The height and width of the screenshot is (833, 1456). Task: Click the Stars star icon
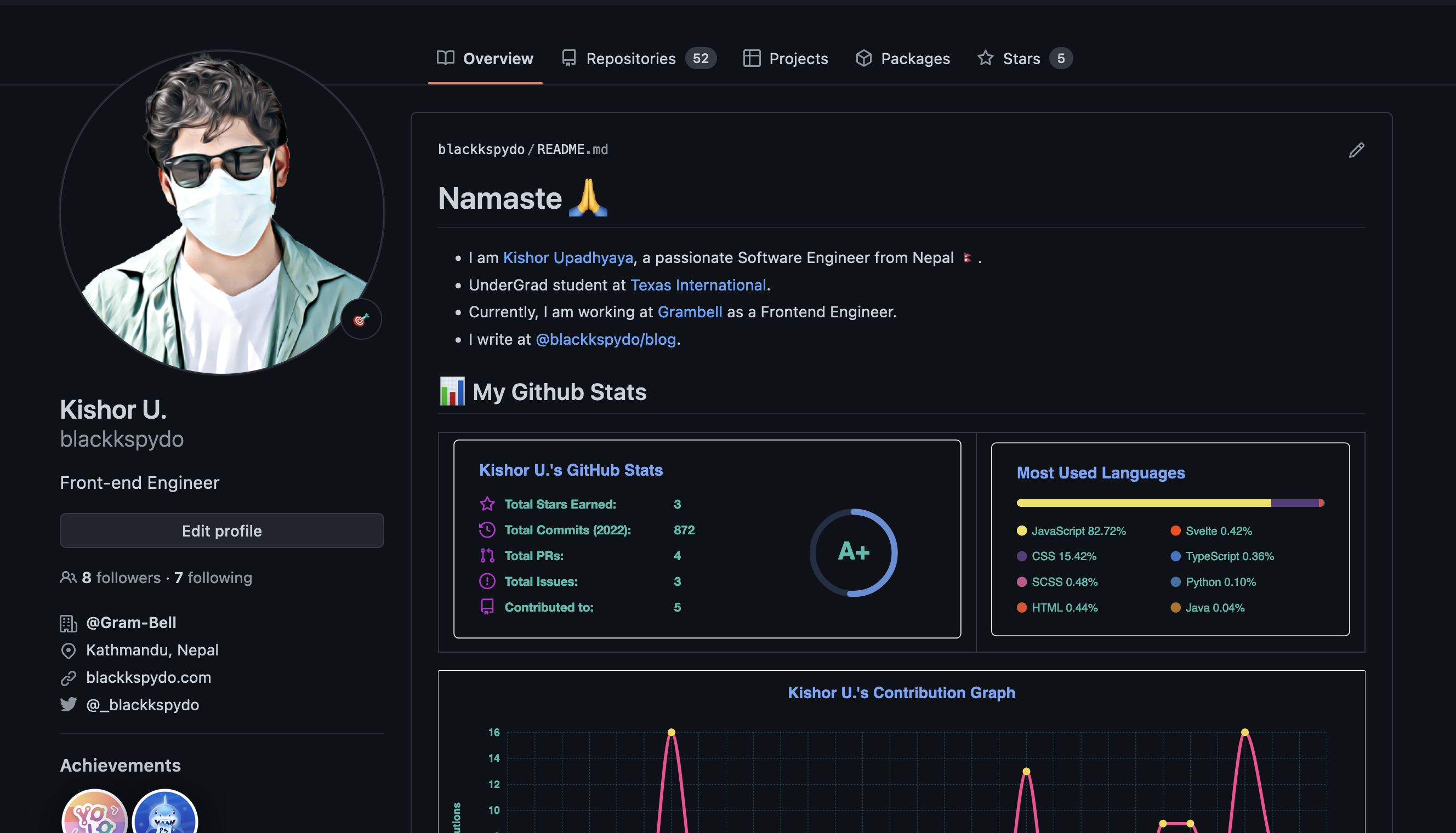(x=985, y=58)
